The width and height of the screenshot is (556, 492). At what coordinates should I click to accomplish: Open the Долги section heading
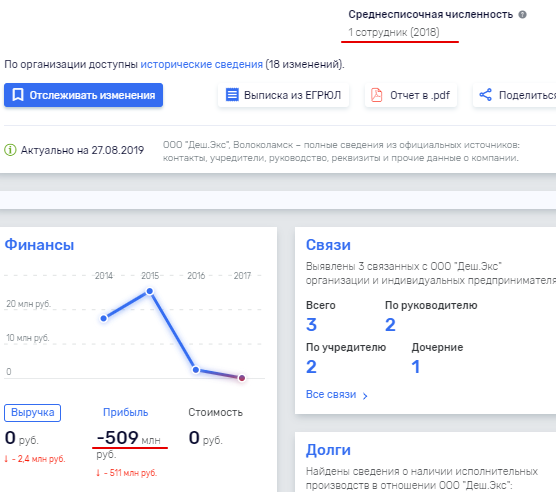point(328,450)
